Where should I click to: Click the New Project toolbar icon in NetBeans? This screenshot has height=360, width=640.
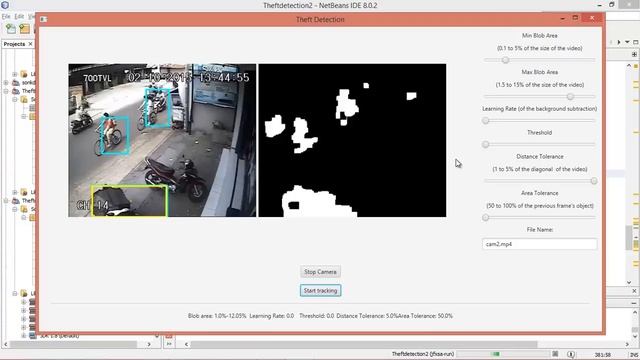point(24,29)
